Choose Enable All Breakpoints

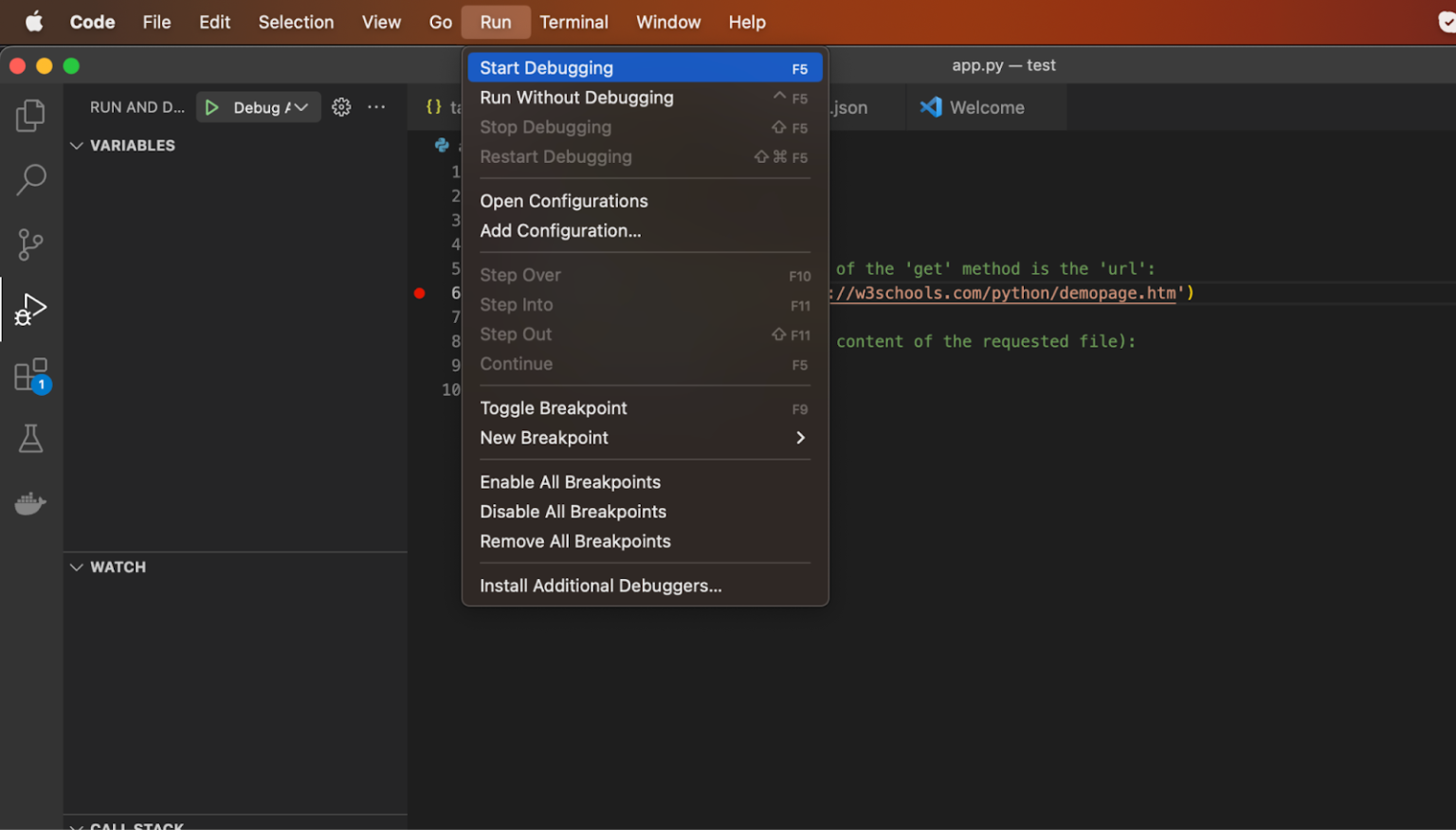[x=570, y=482]
